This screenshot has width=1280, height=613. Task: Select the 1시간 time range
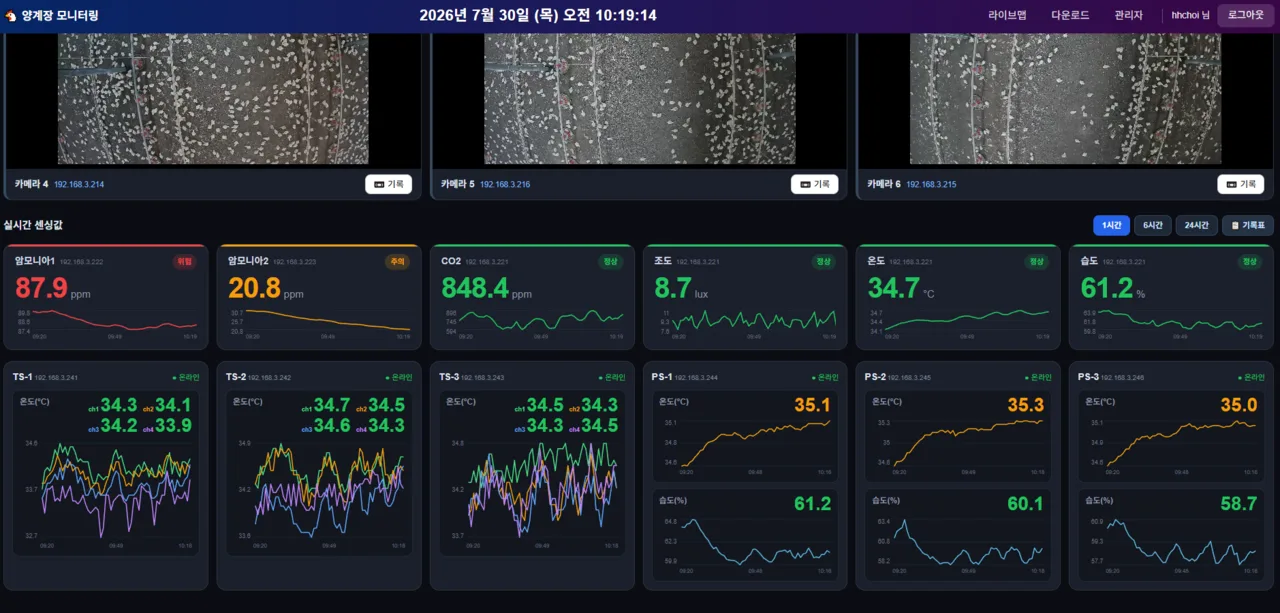click(x=1111, y=226)
